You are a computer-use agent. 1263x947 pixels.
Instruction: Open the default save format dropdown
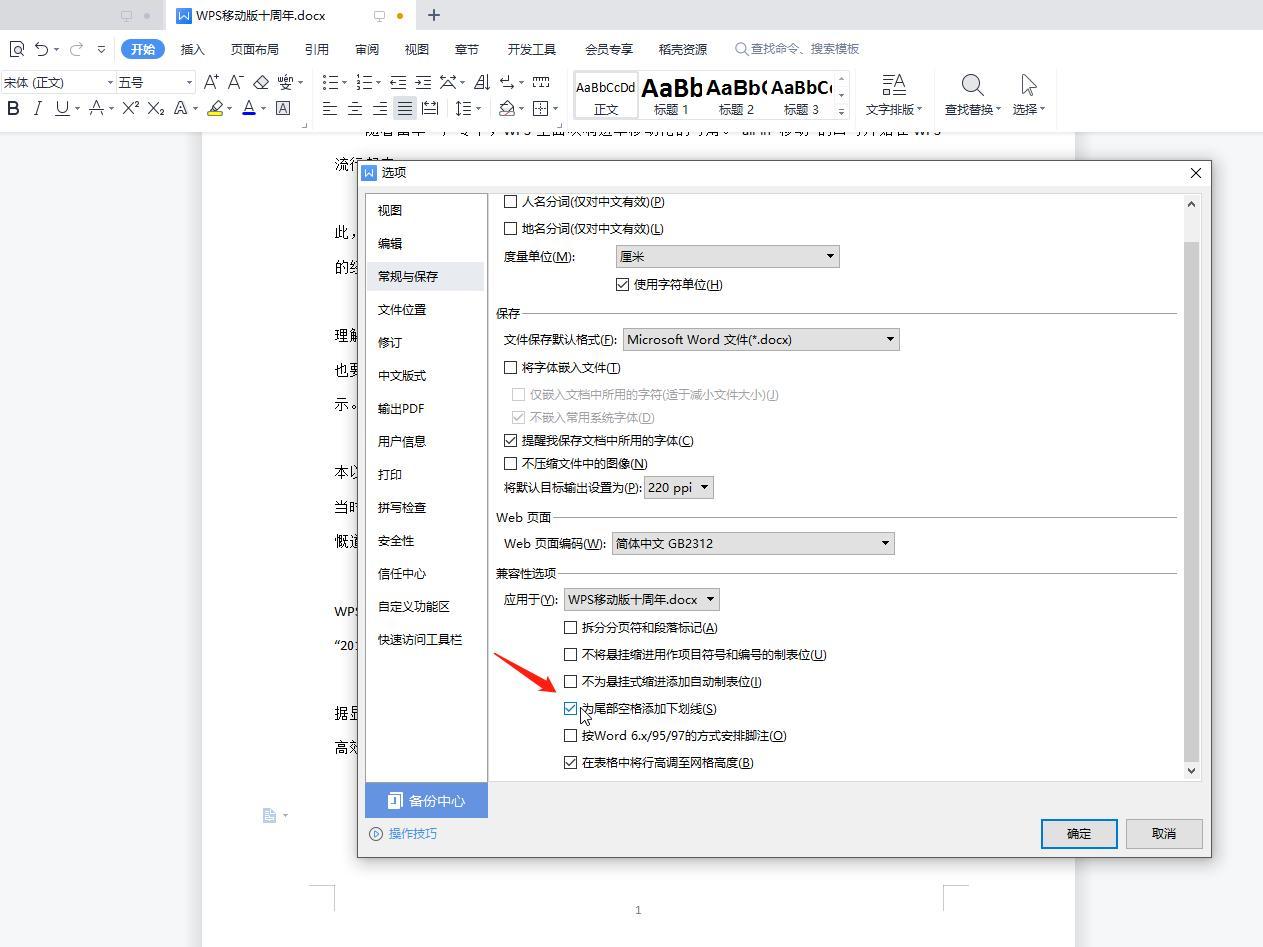(x=761, y=339)
